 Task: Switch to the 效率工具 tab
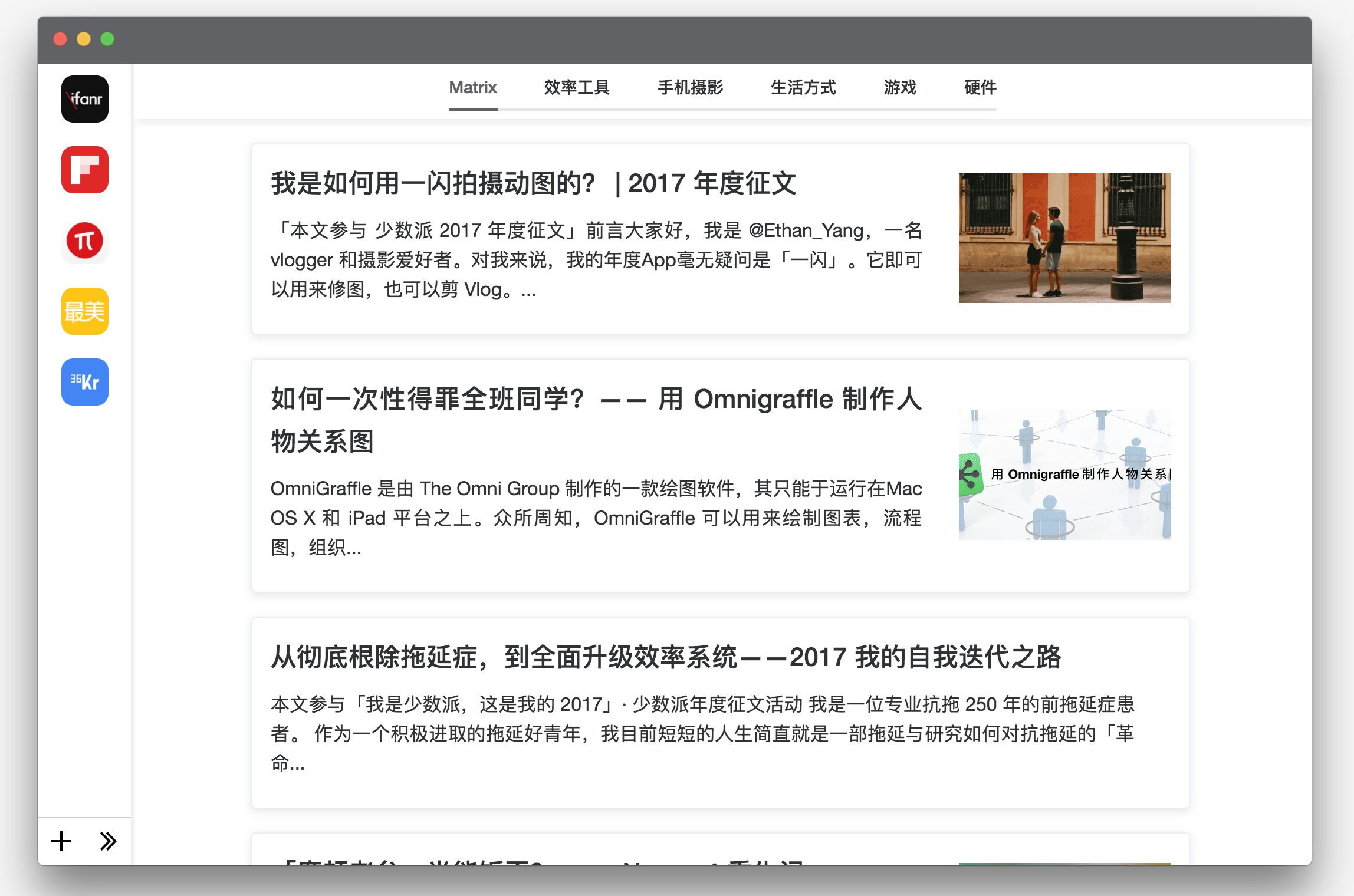pos(576,88)
